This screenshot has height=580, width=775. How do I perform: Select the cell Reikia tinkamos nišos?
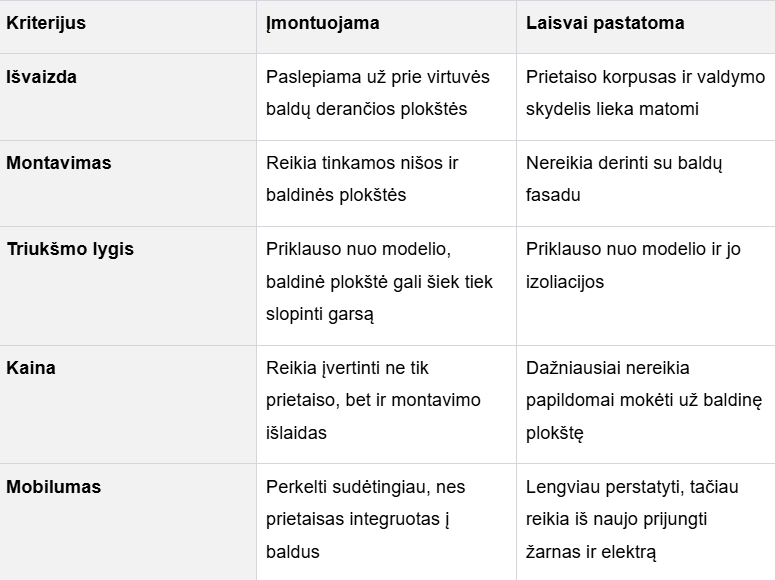387,183
